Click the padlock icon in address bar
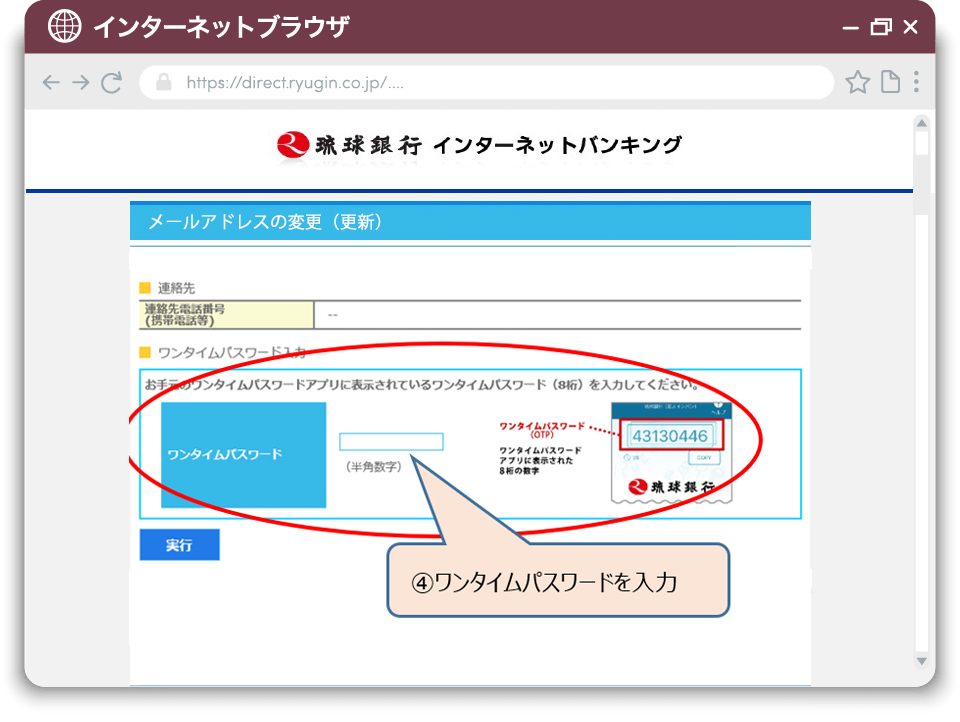This screenshot has width=960, height=722. pyautogui.click(x=163, y=82)
